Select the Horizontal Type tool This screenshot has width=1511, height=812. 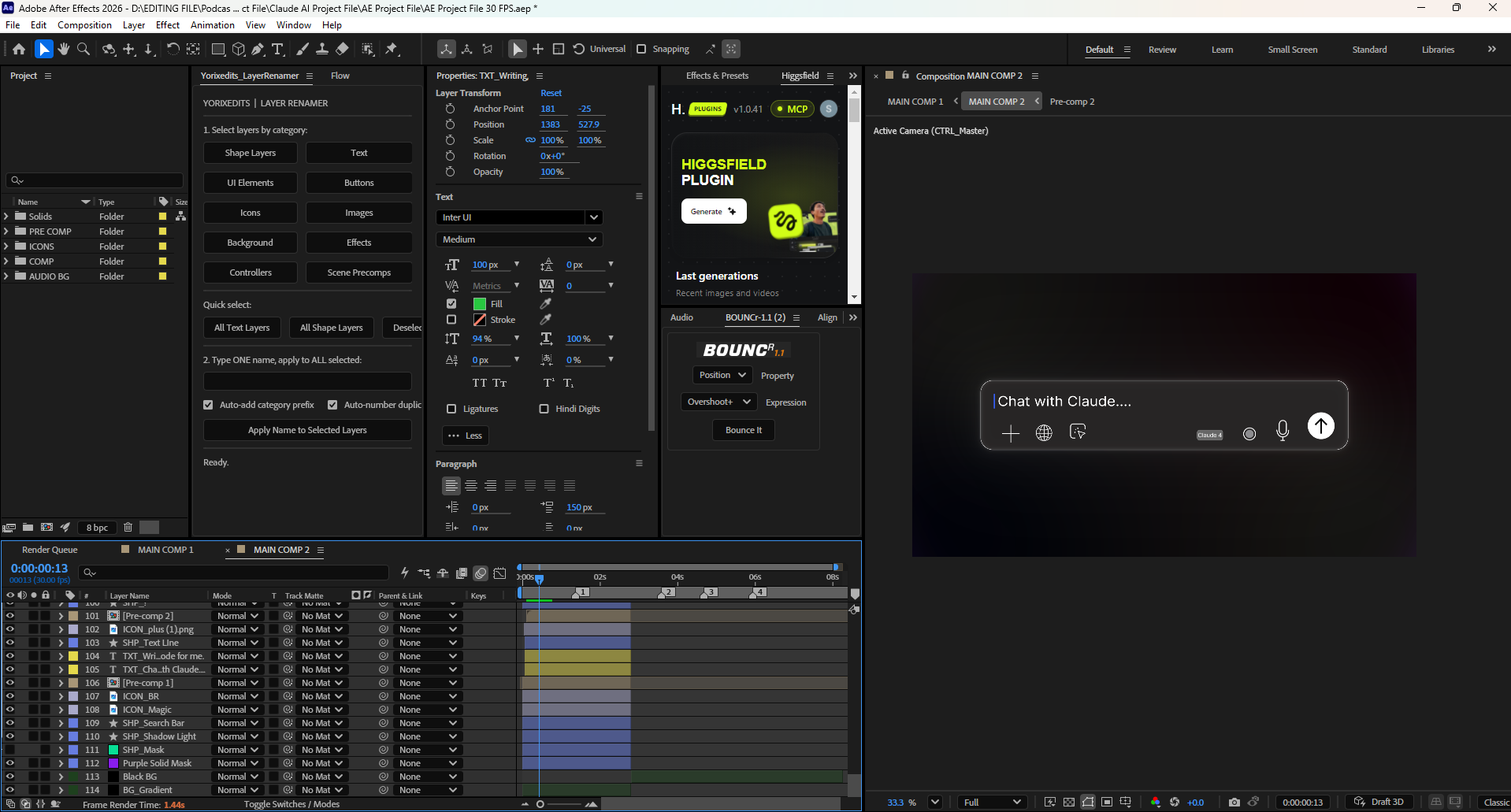coord(278,49)
